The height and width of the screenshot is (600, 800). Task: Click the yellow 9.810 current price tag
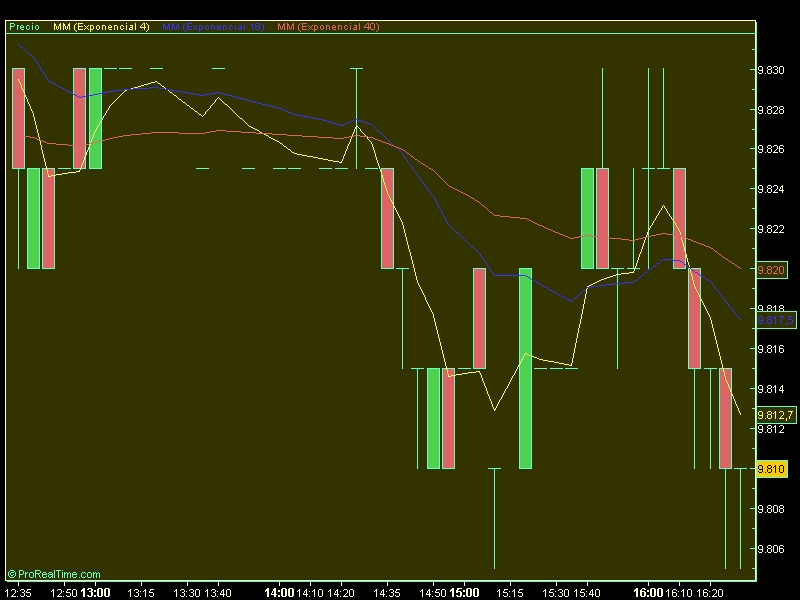[770, 468]
